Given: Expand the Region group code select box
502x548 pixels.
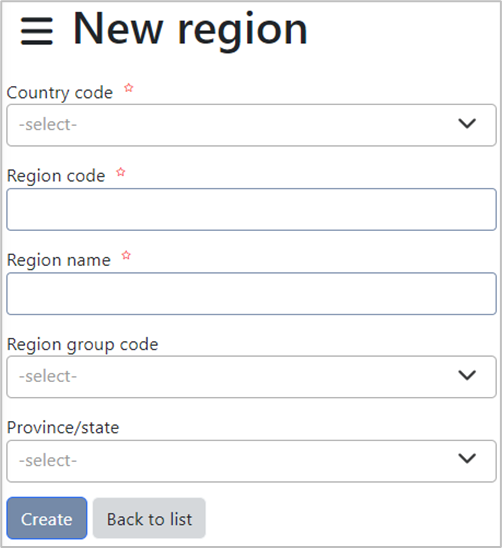Looking at the screenshot, I should point(251,377).
